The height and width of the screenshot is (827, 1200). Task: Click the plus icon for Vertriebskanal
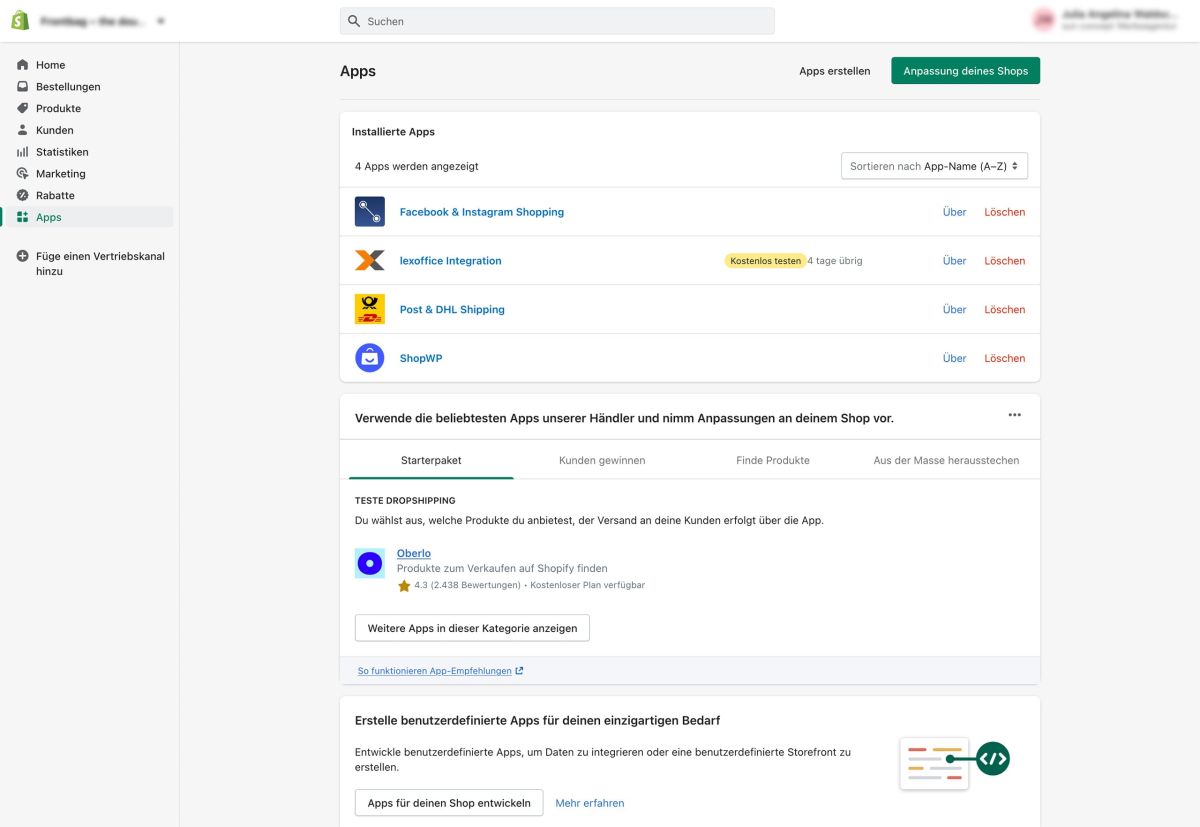tap(23, 256)
